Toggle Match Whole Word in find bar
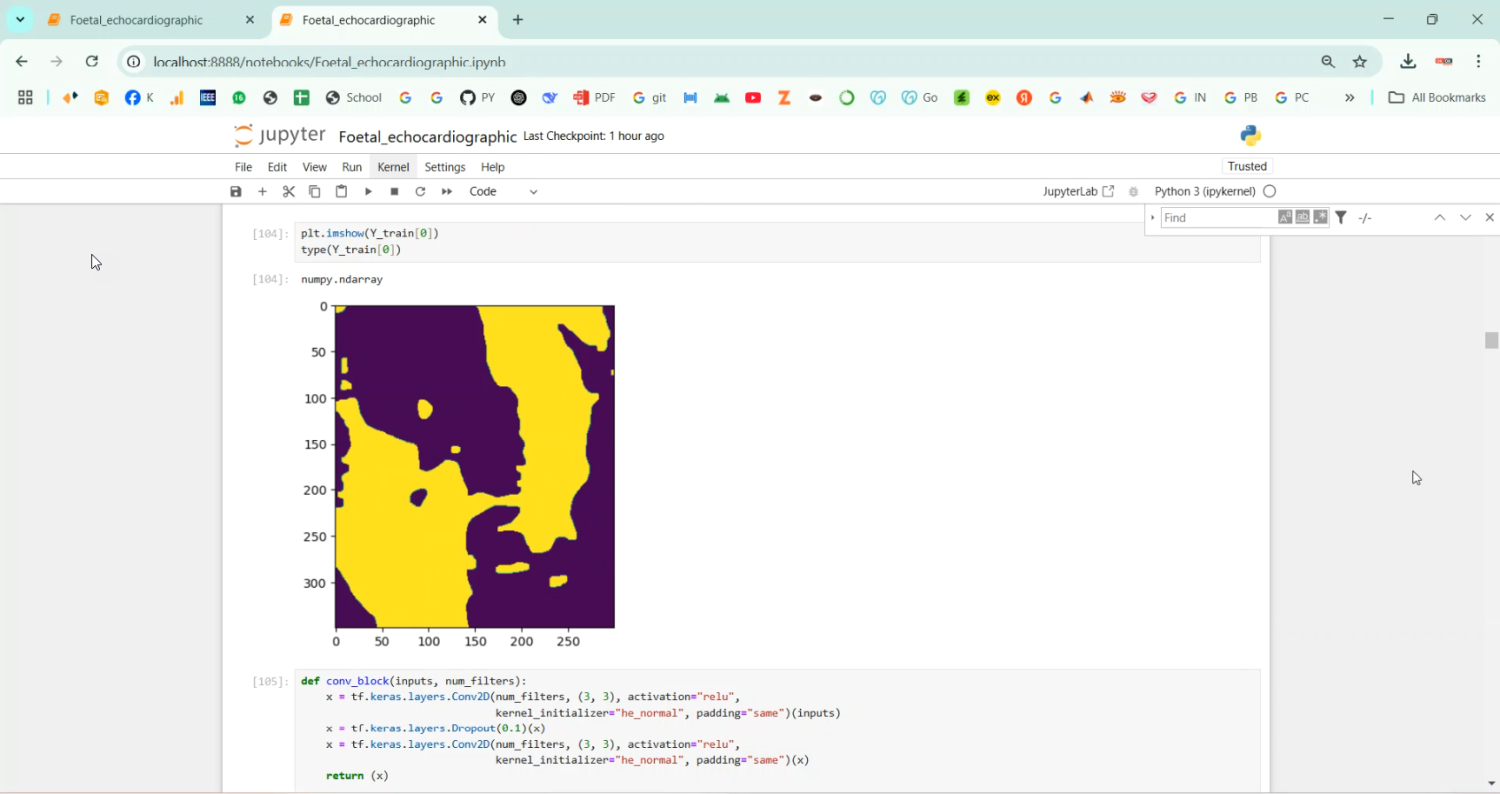Screen dimensions: 1500x794 [1302, 217]
